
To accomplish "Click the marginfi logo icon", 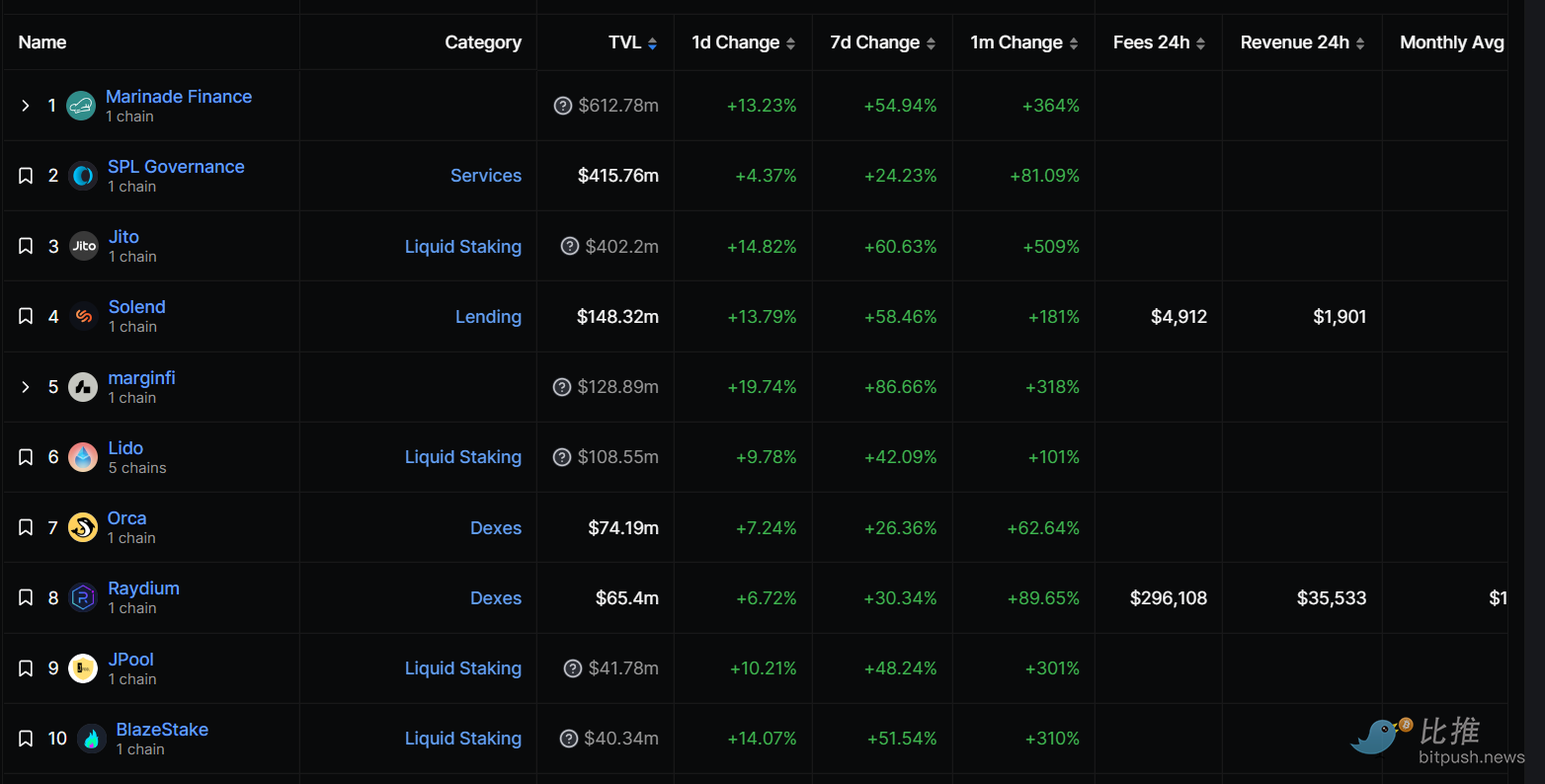I will pyautogui.click(x=83, y=387).
